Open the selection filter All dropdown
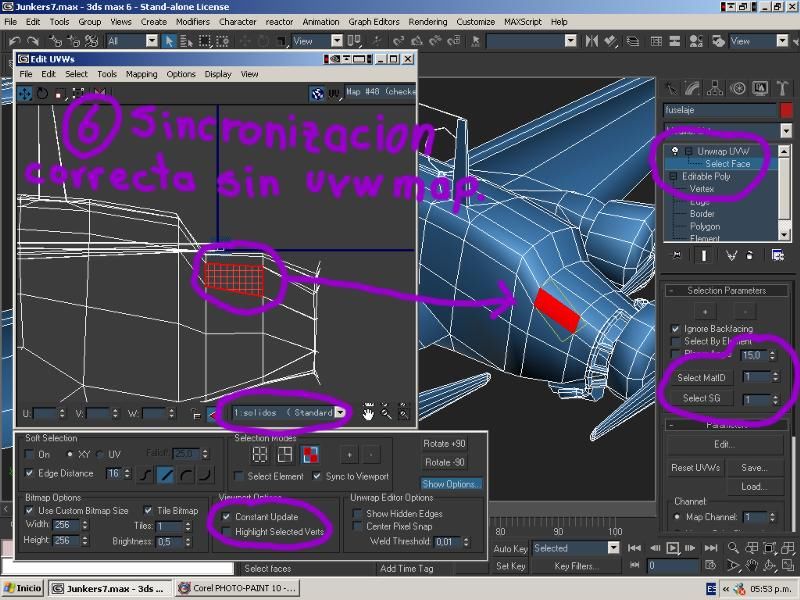This screenshot has height=600, width=800. pos(152,41)
